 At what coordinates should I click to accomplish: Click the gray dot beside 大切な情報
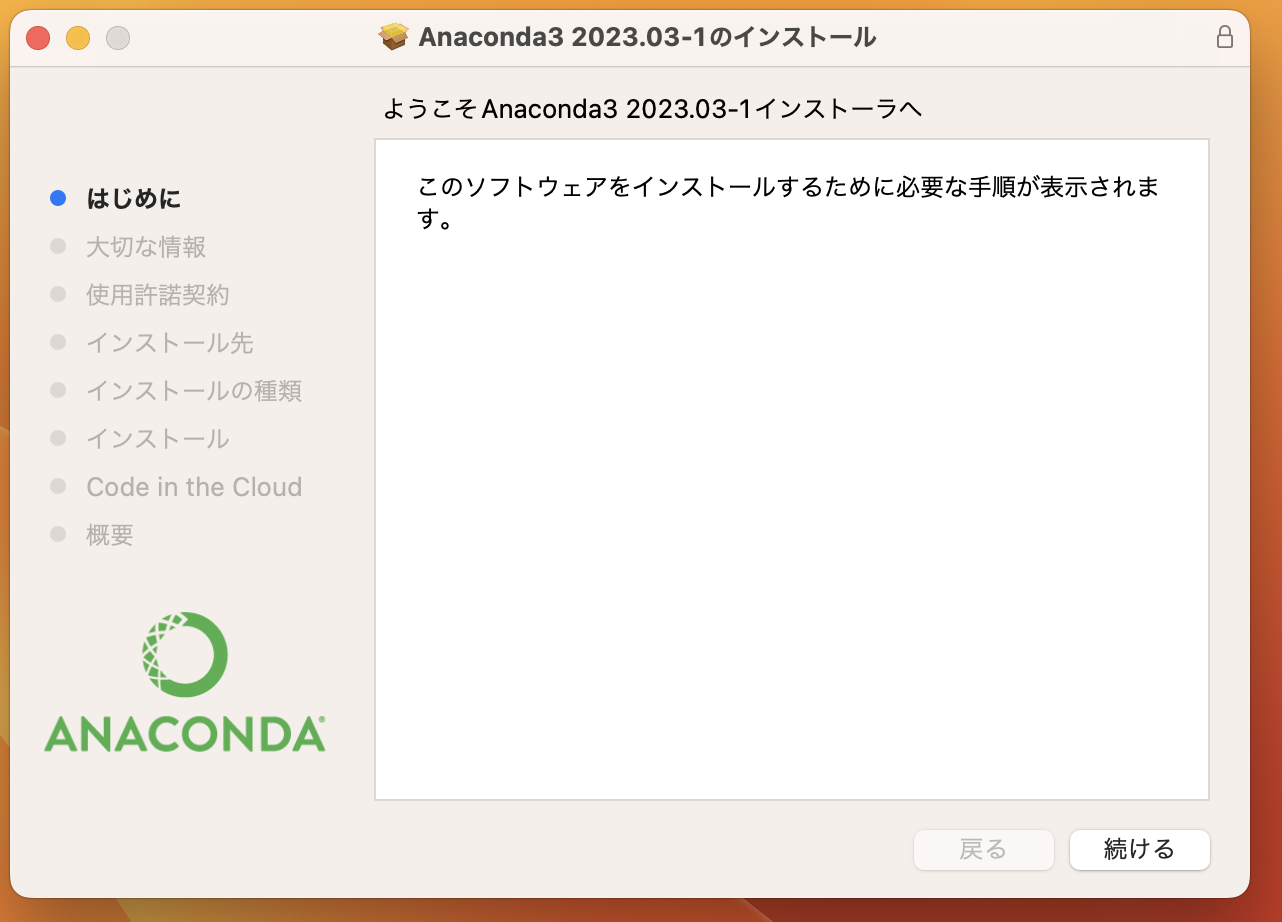(57, 246)
